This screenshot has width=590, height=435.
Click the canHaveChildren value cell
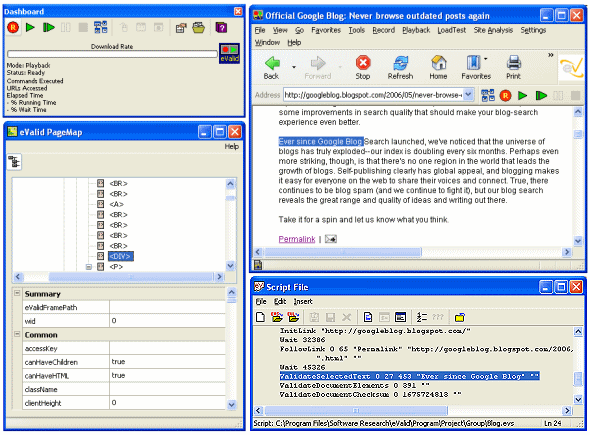[x=167, y=362]
